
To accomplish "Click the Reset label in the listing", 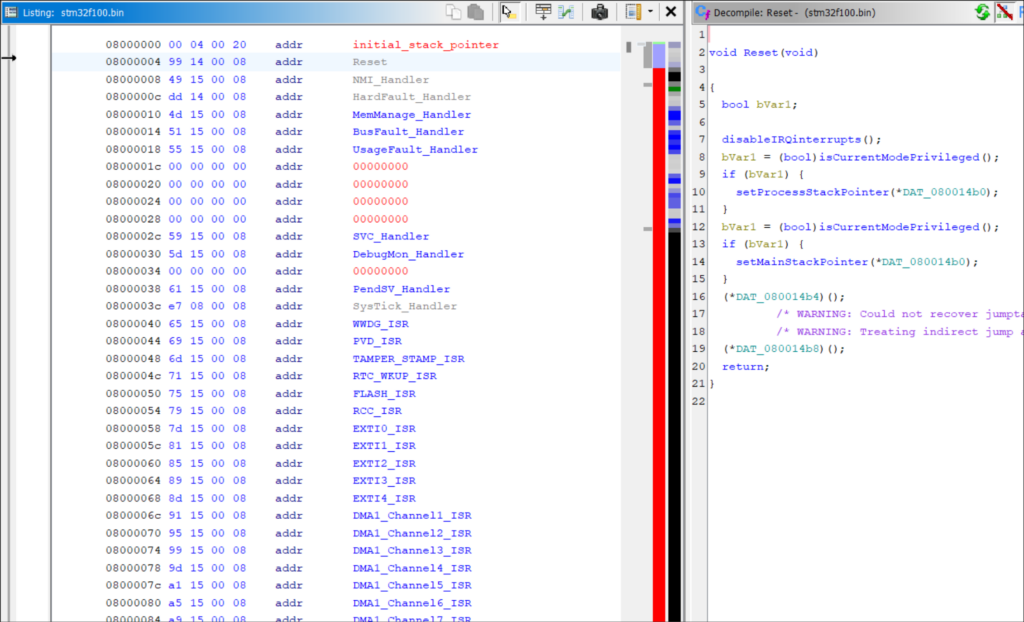I will [x=369, y=62].
